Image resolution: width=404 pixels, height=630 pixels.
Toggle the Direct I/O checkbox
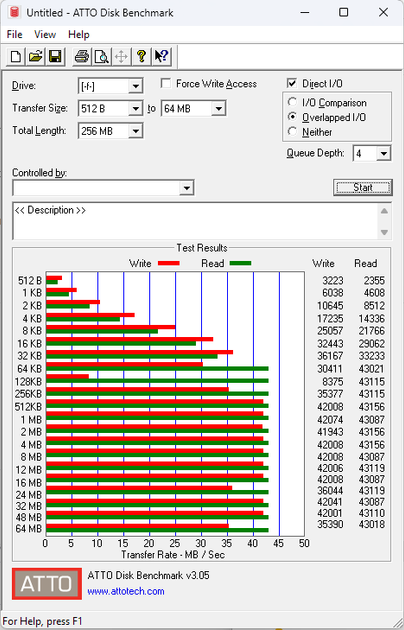coord(292,83)
